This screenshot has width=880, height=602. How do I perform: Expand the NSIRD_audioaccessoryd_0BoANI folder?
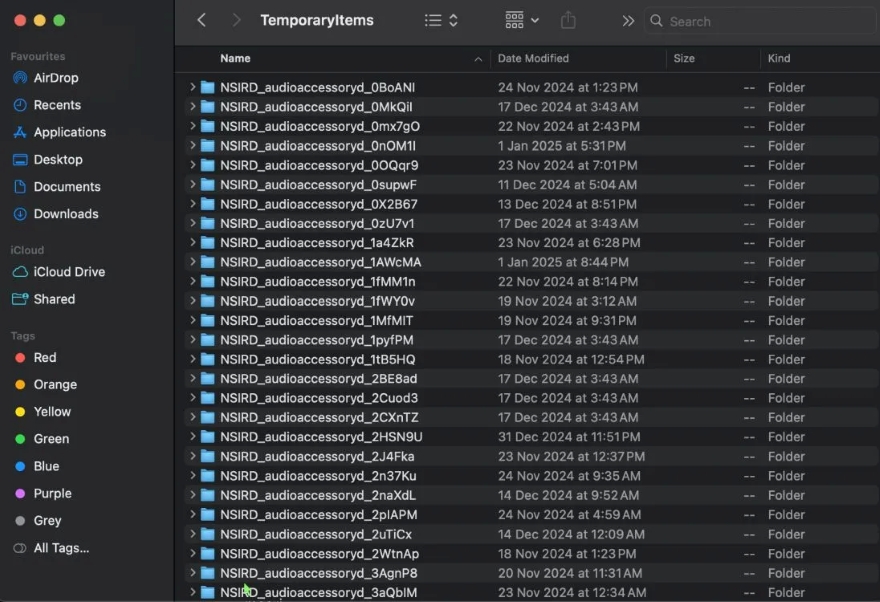(192, 88)
